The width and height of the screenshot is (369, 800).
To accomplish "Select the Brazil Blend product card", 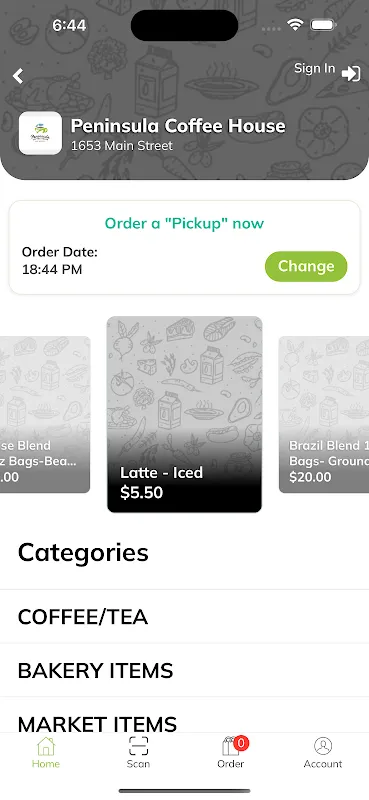I will point(324,414).
